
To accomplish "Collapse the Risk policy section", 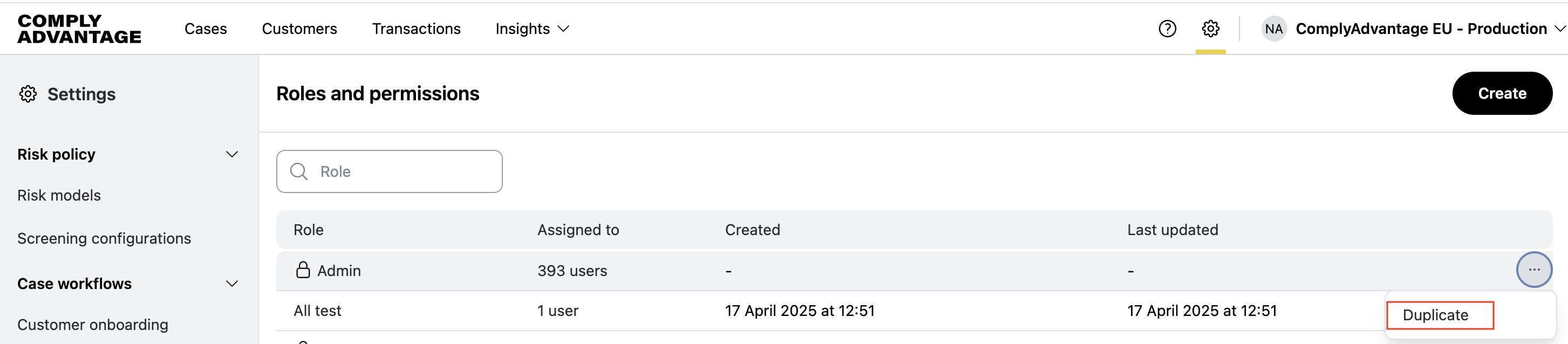I will [231, 154].
